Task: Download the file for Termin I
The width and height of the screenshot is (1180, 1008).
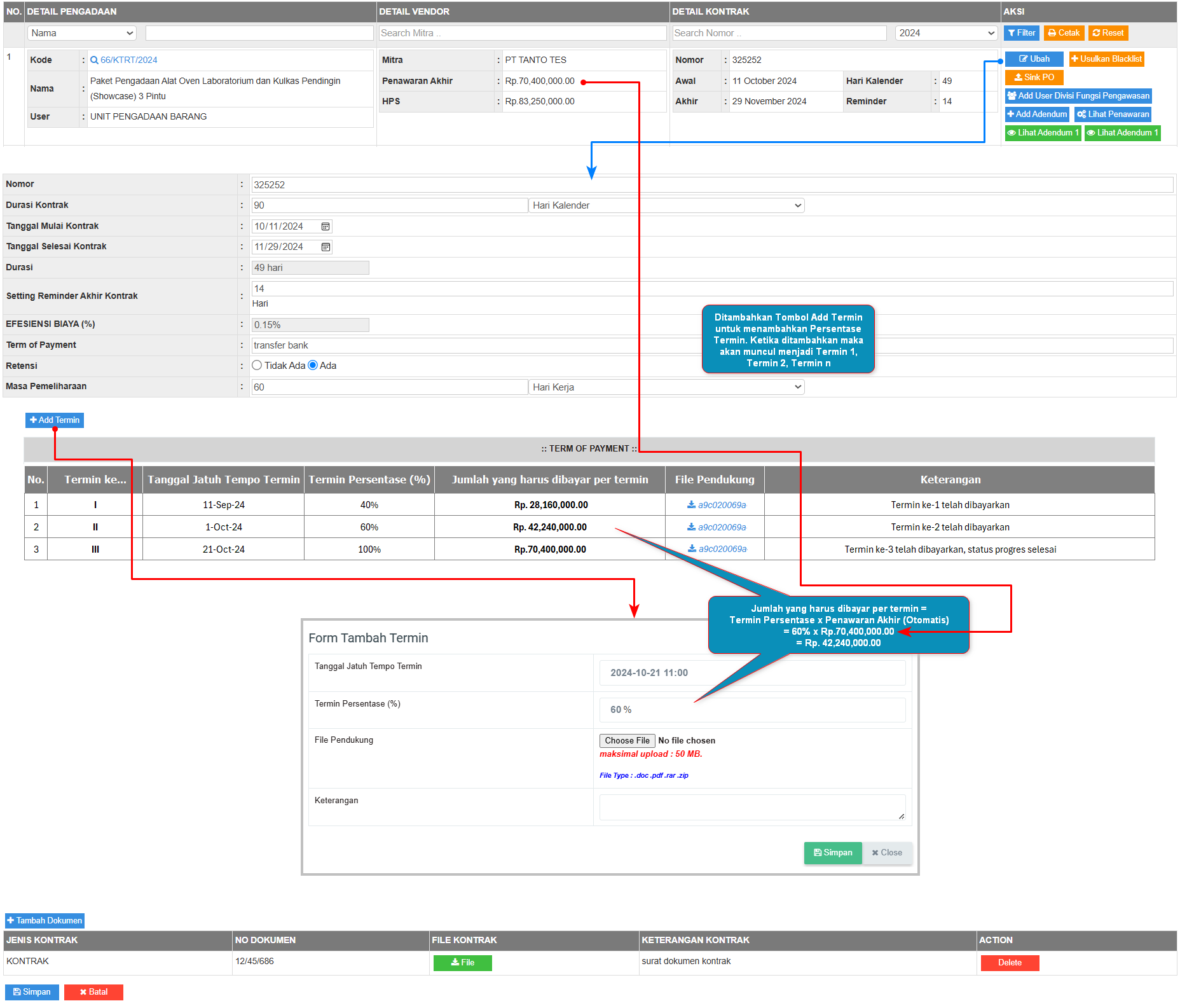Action: pyautogui.click(x=716, y=505)
